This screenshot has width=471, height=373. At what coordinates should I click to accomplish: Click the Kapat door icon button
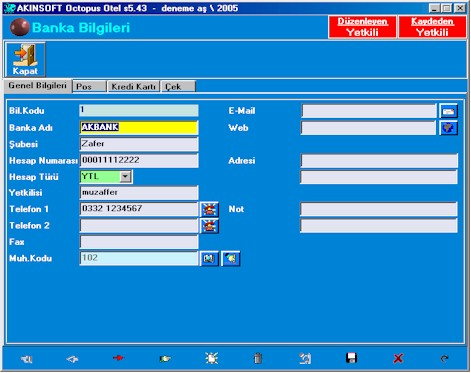[25, 60]
